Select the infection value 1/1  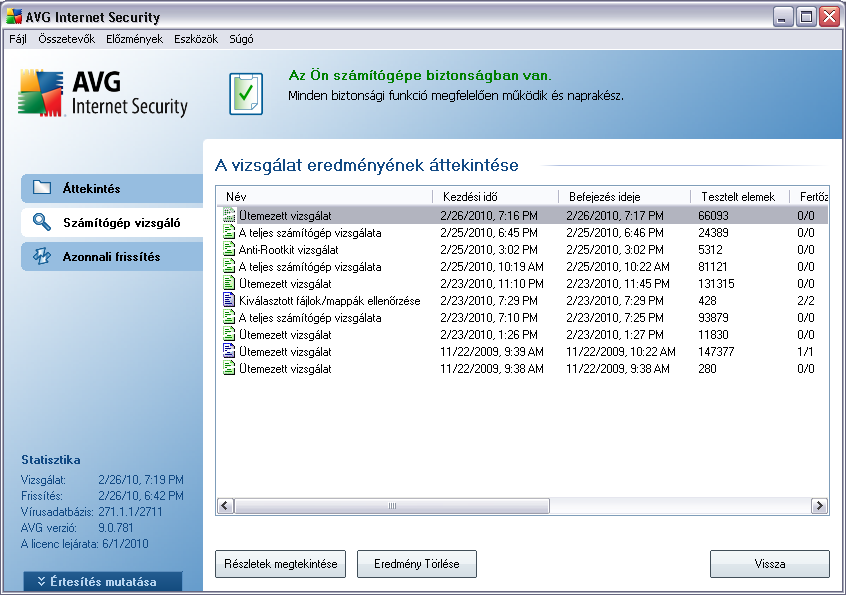tap(805, 352)
